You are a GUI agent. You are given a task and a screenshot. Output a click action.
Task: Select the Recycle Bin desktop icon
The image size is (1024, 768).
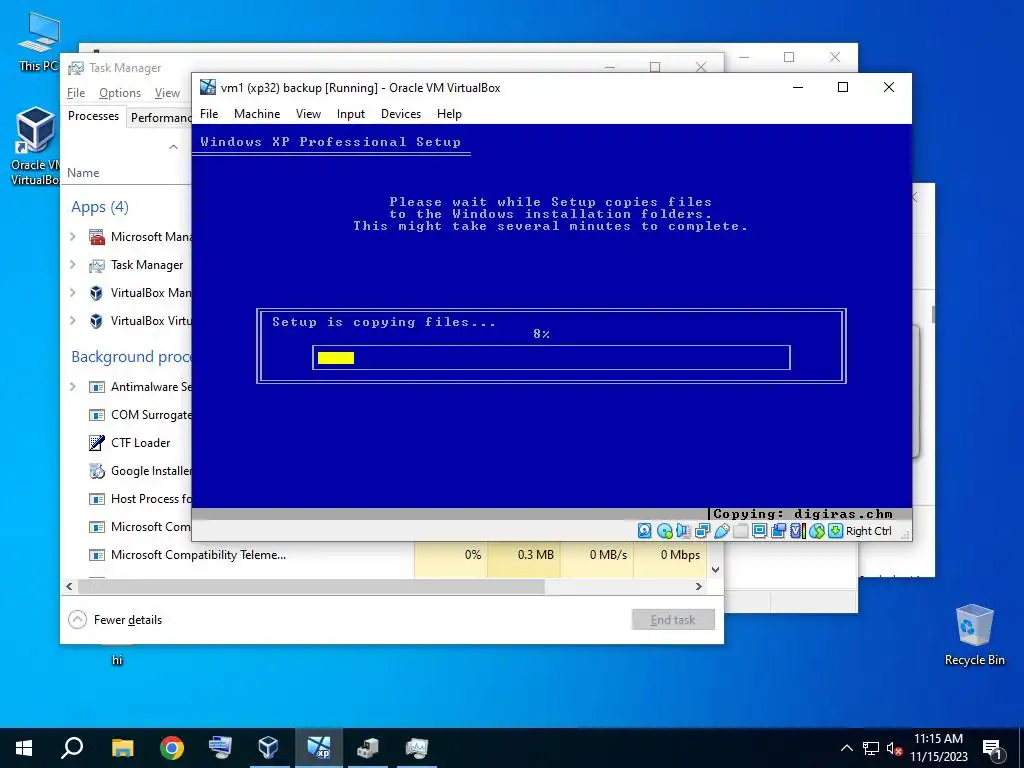[974, 635]
